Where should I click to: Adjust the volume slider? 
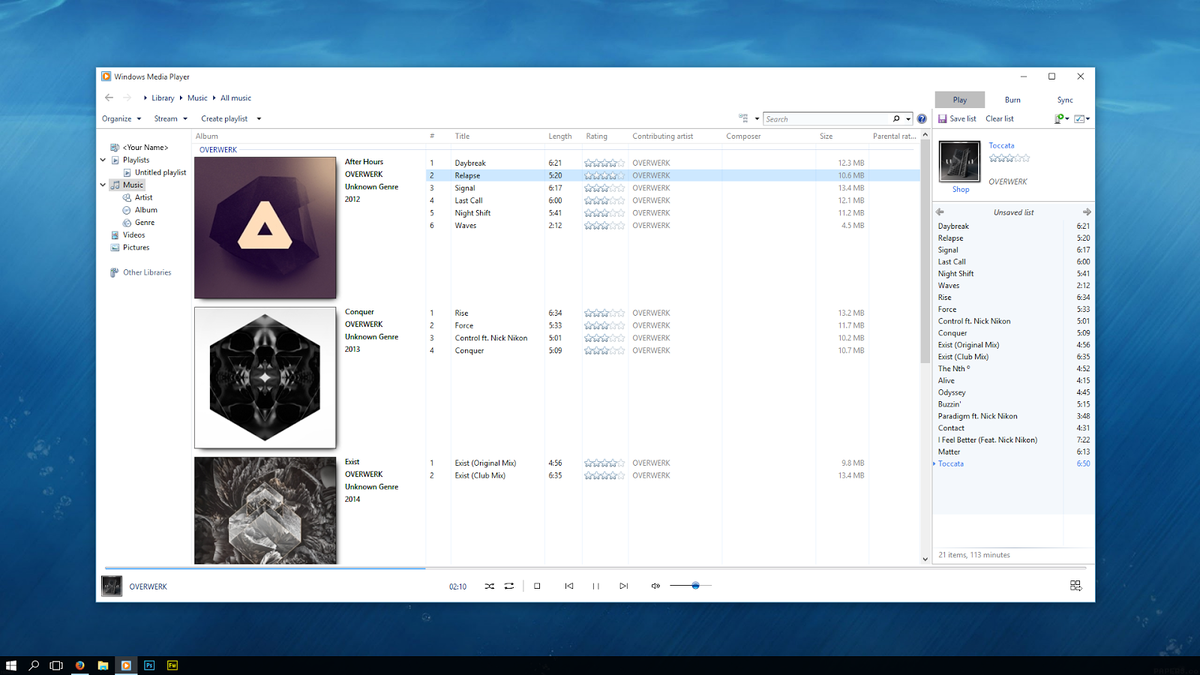coord(694,586)
